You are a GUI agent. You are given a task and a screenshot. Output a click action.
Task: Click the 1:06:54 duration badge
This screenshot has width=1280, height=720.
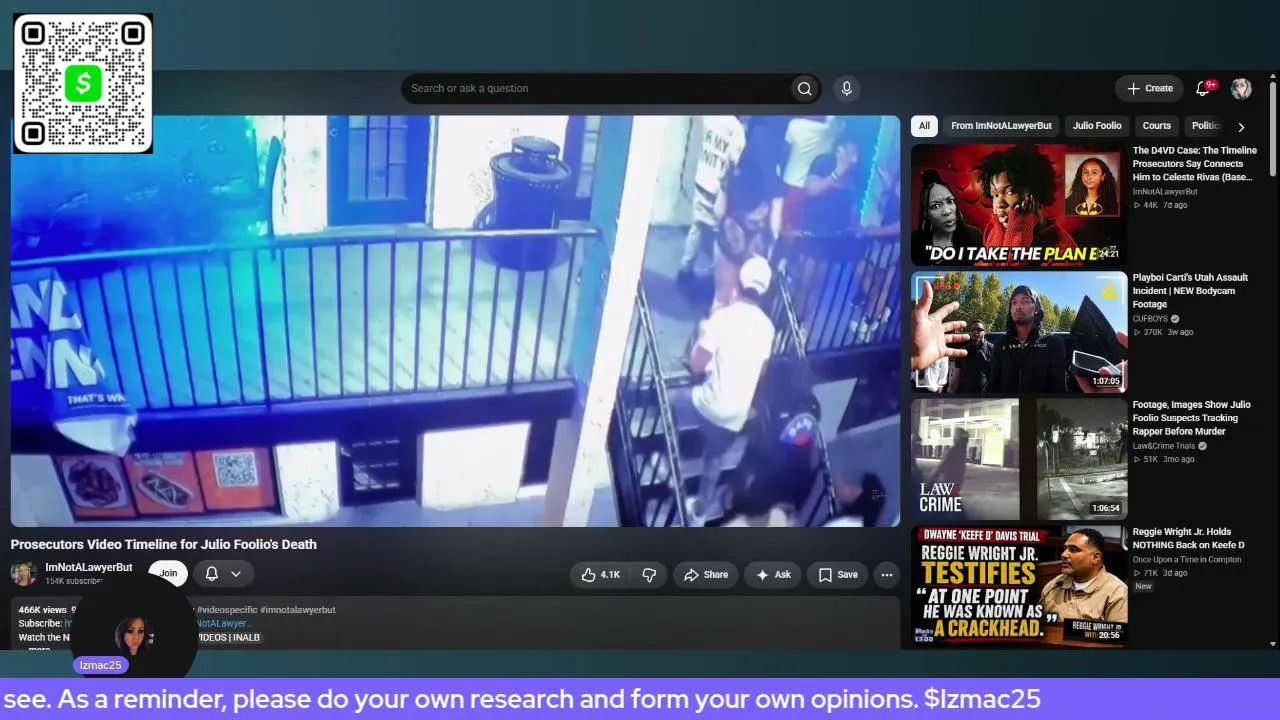click(1106, 508)
